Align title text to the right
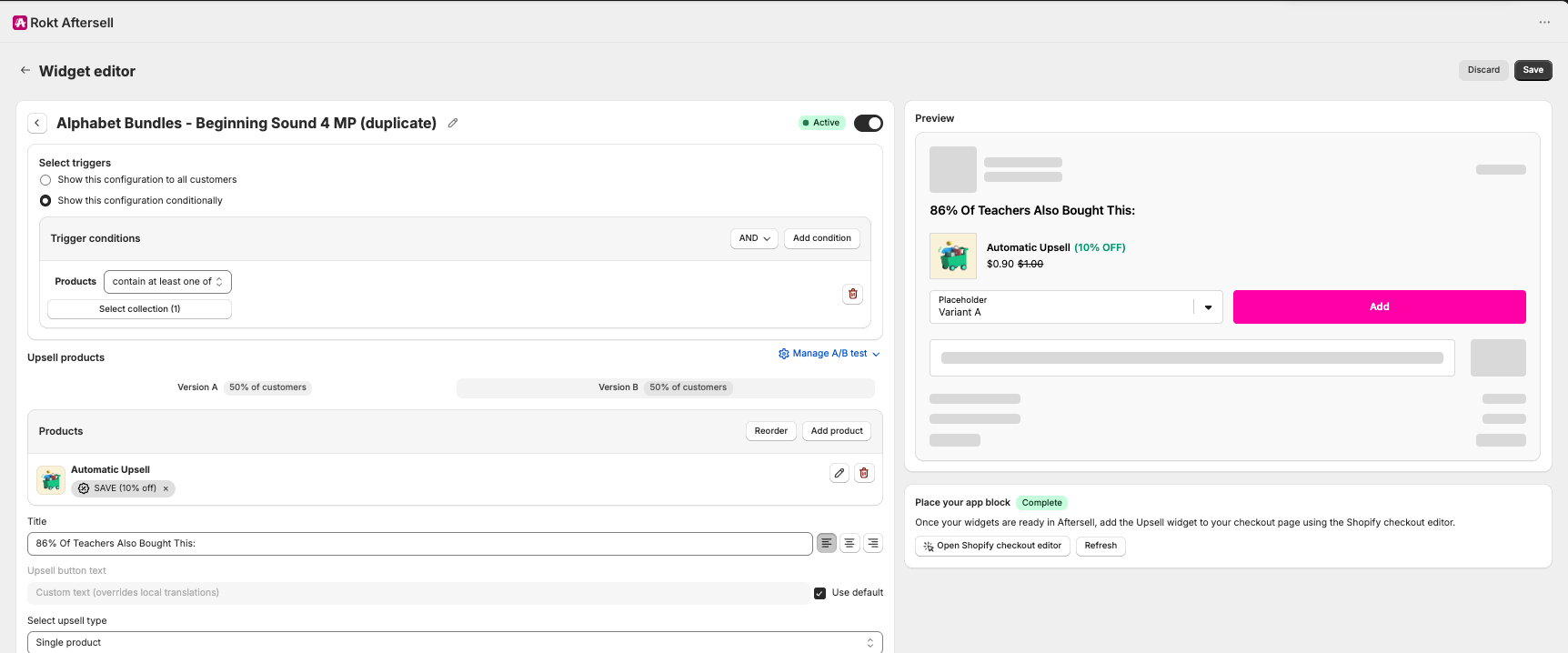The image size is (1568, 653). coord(873,543)
